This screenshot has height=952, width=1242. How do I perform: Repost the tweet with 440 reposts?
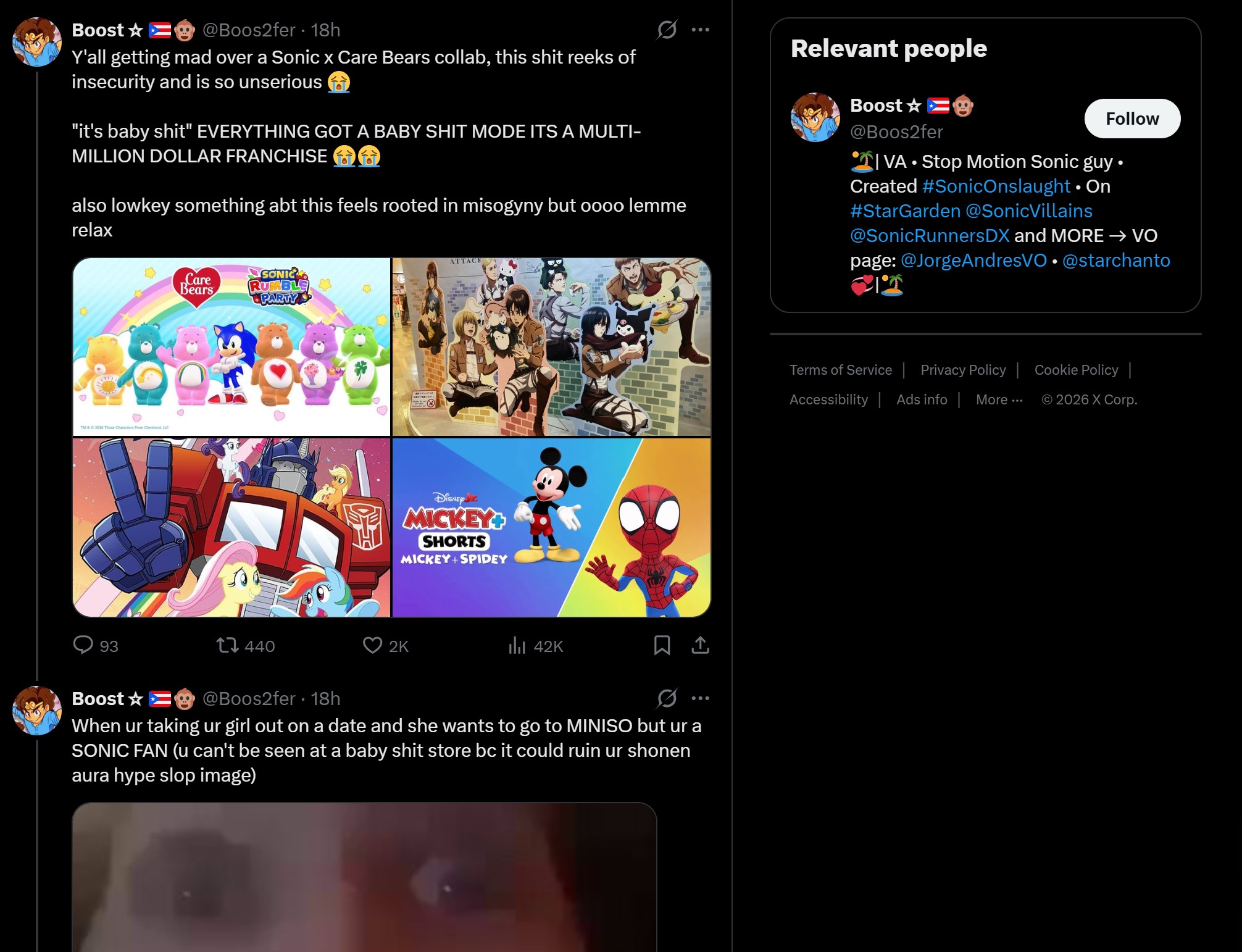(245, 646)
